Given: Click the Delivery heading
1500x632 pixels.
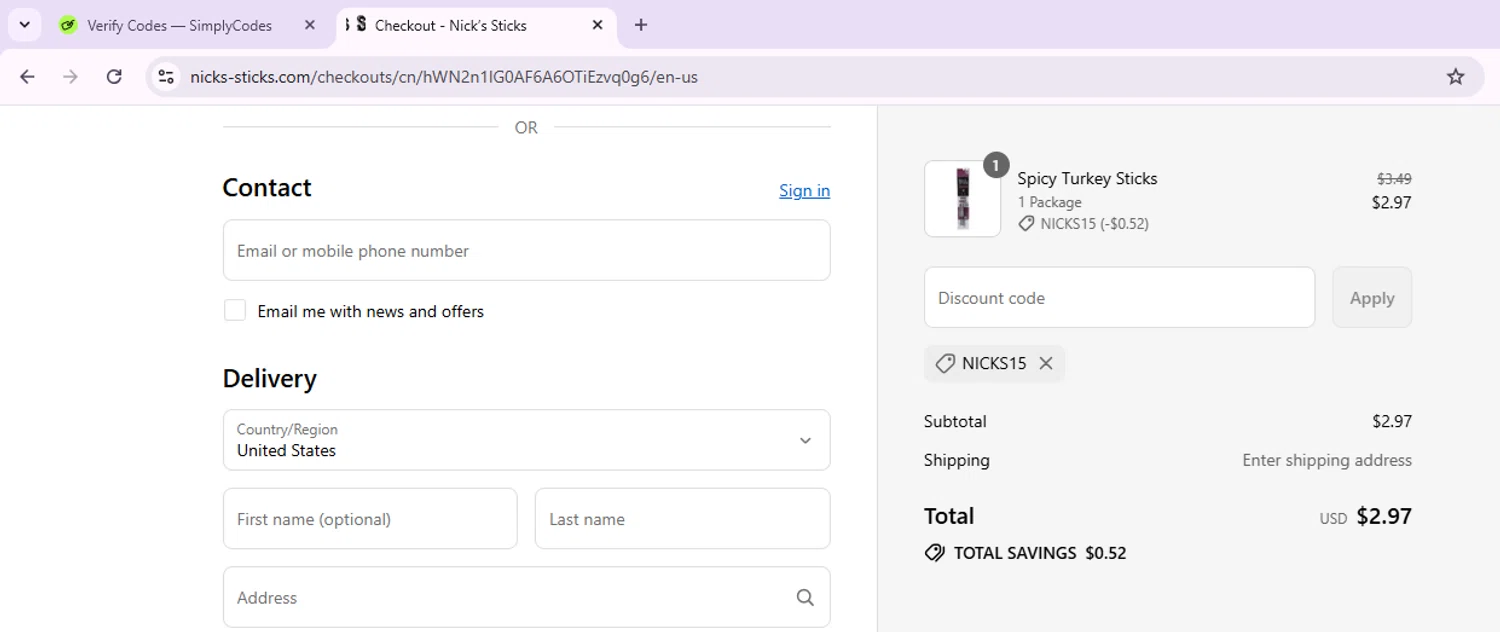Looking at the screenshot, I should [x=270, y=378].
